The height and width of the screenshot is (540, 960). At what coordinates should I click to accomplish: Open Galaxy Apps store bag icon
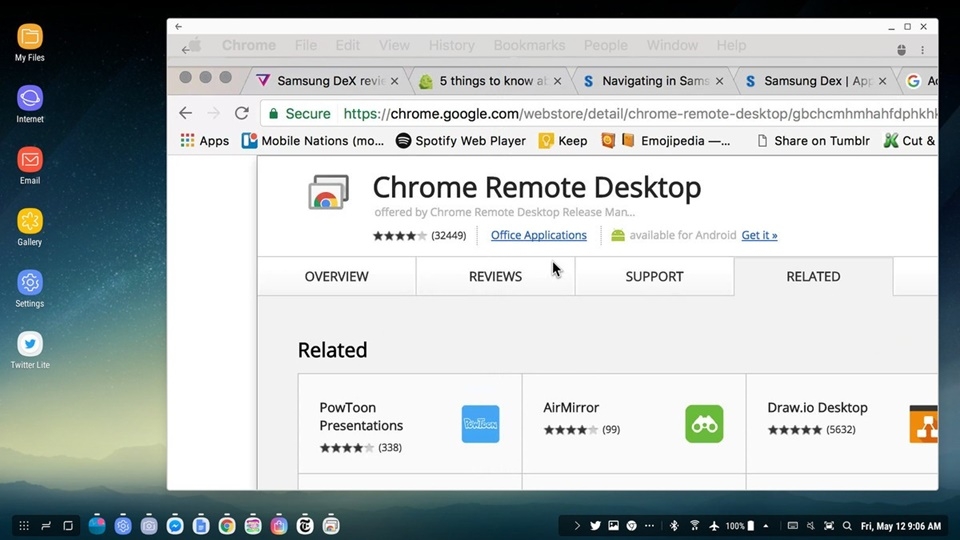click(x=279, y=525)
